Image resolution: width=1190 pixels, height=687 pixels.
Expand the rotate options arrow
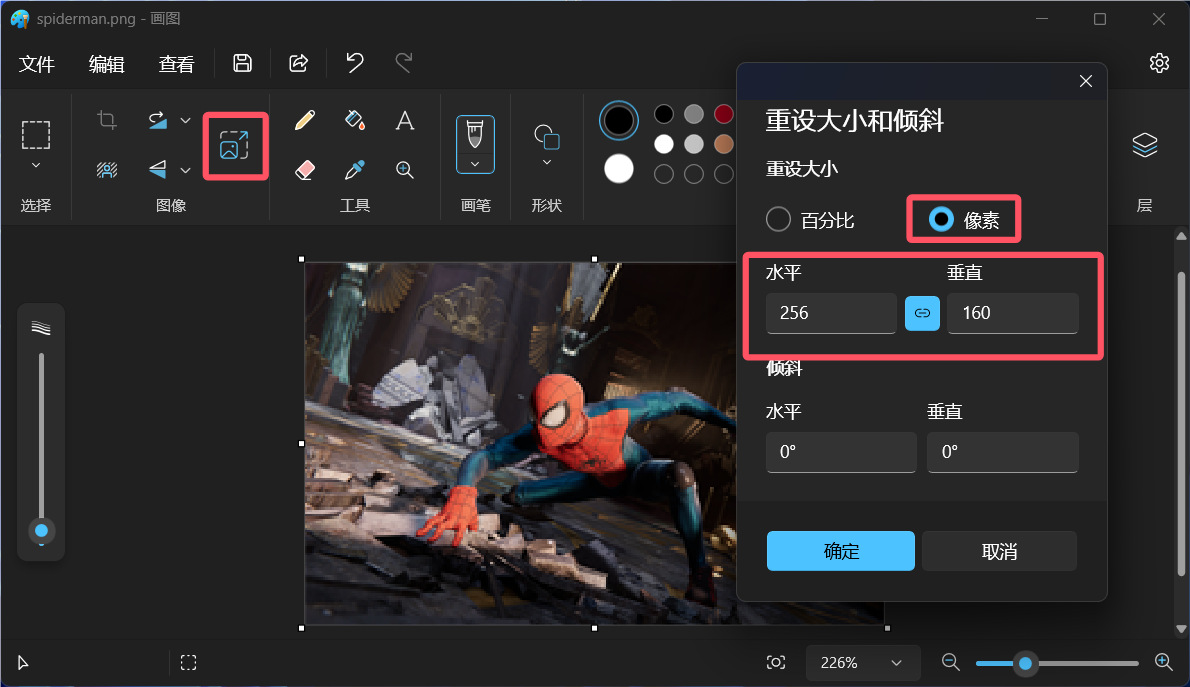pos(185,121)
